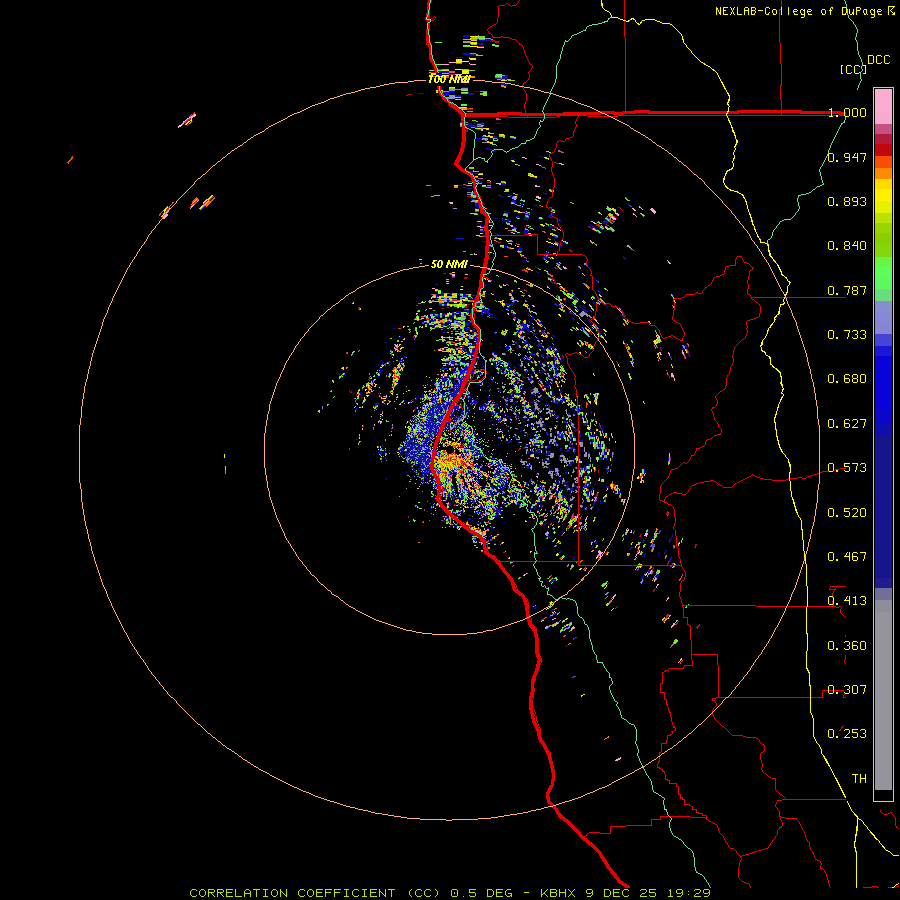This screenshot has width=900, height=900.
Task: Click the TH threshold label on legend
Action: click(x=858, y=778)
